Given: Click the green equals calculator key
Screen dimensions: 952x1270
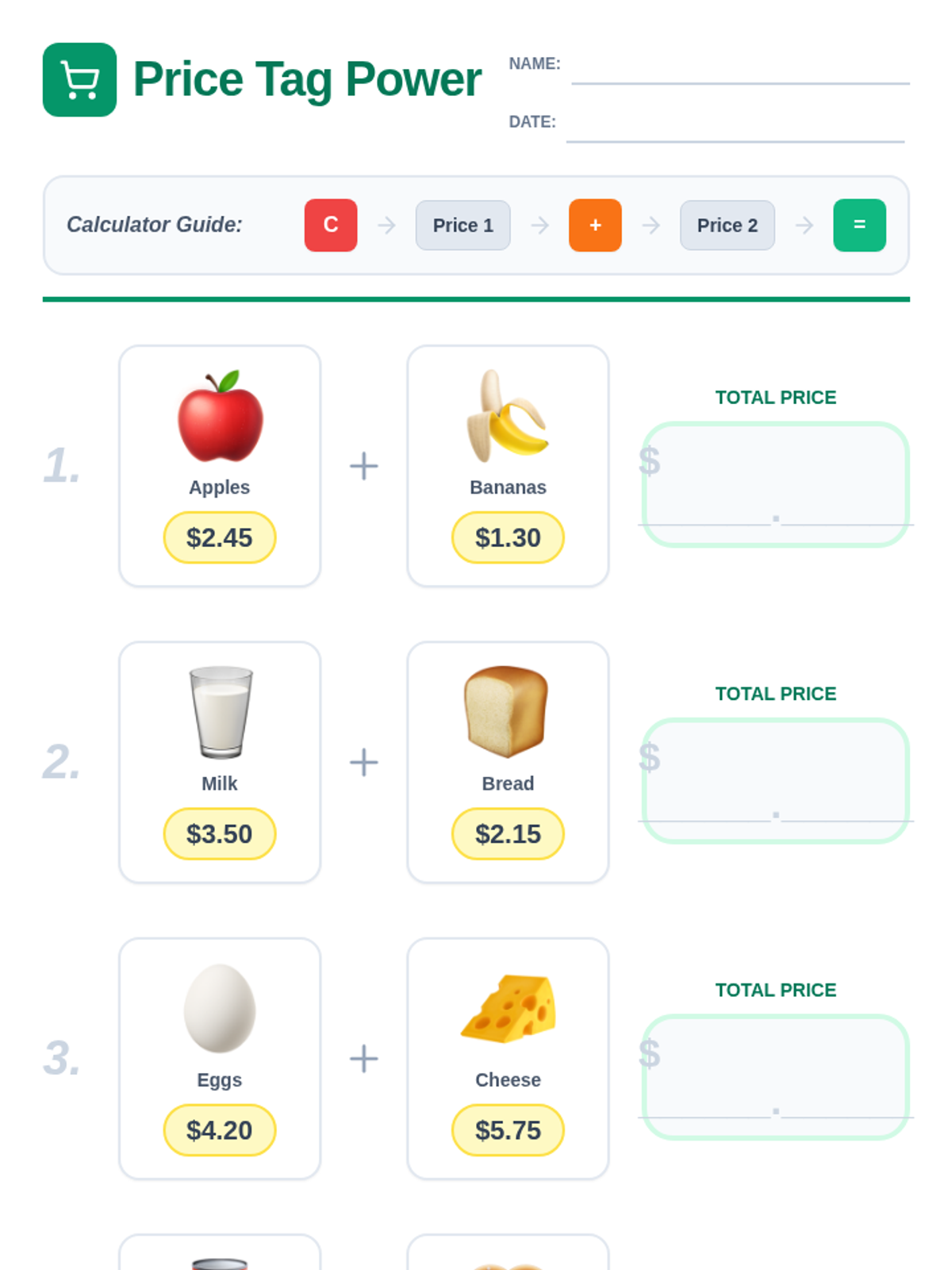Looking at the screenshot, I should 859,225.
